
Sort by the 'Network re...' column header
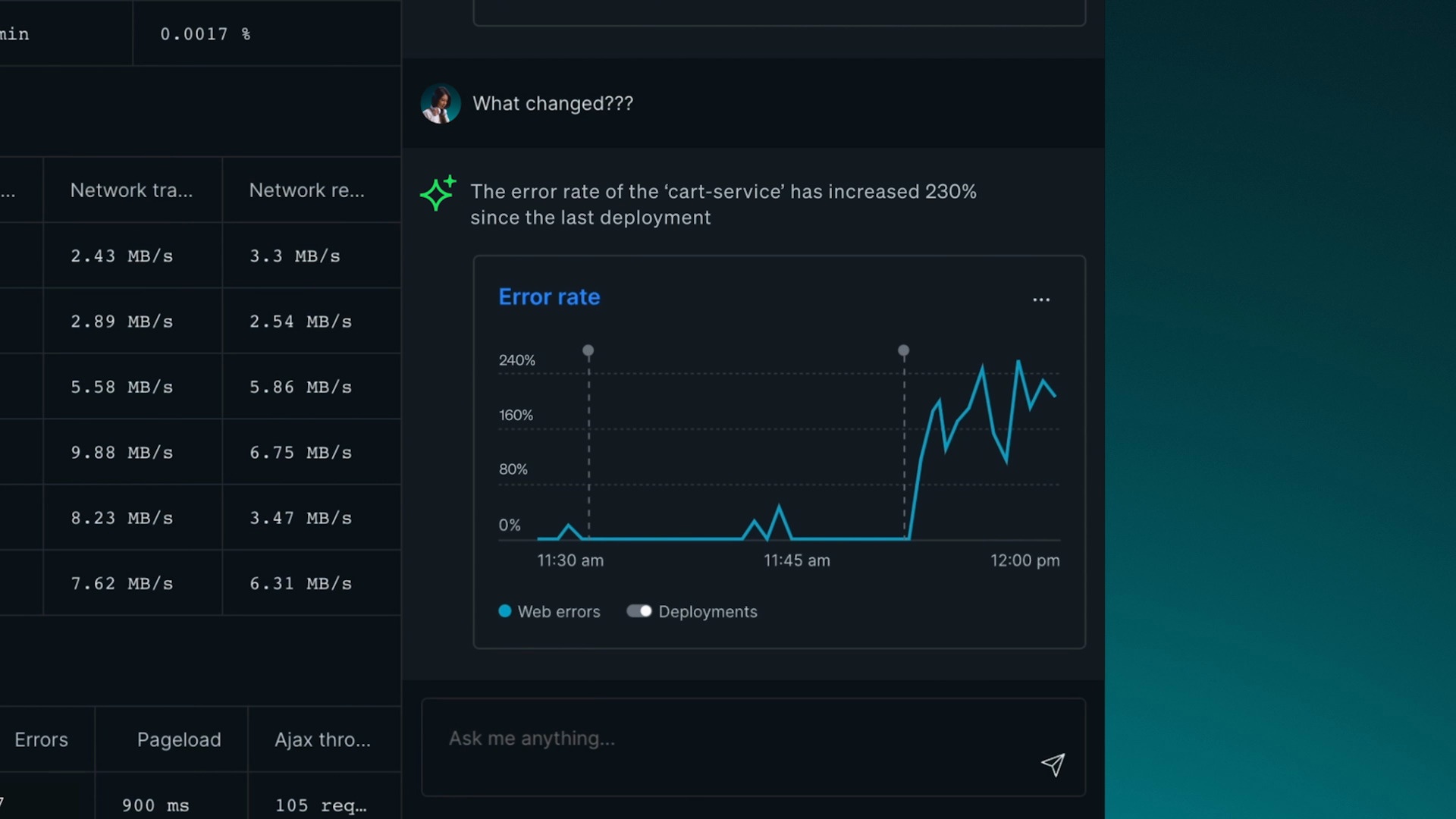point(306,190)
